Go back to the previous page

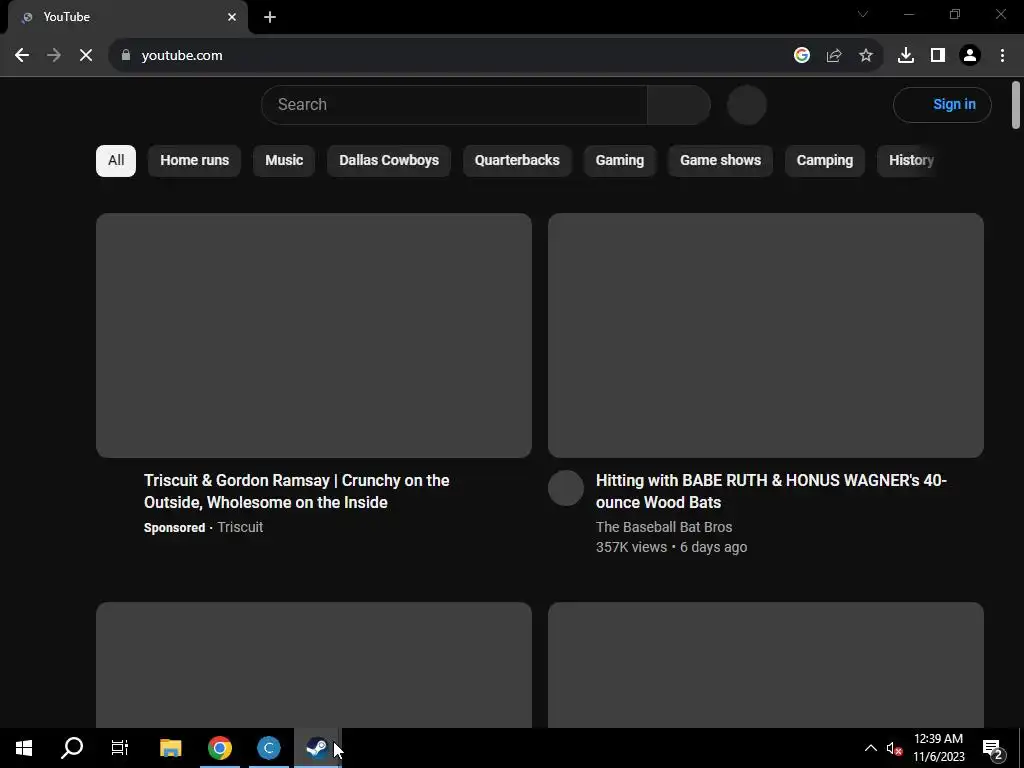(22, 56)
